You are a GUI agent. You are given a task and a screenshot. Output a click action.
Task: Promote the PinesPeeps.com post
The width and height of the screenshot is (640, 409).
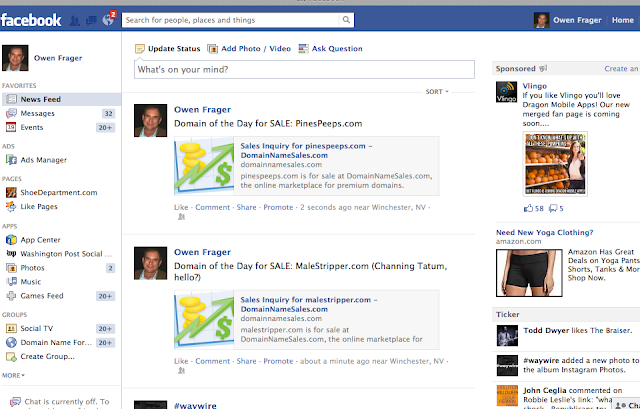(278, 207)
